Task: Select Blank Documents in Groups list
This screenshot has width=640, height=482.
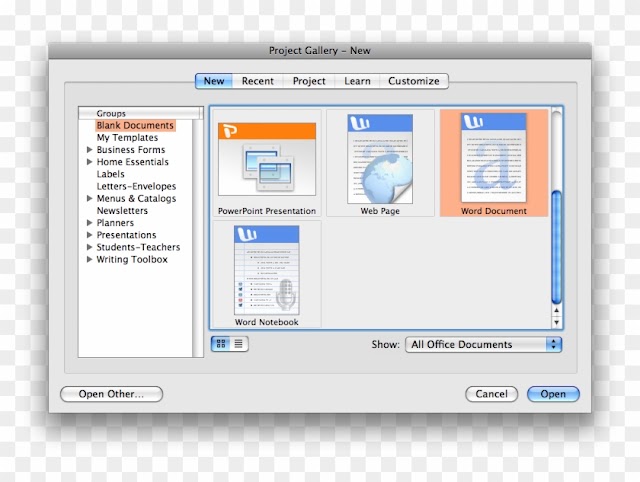Action: [135, 125]
